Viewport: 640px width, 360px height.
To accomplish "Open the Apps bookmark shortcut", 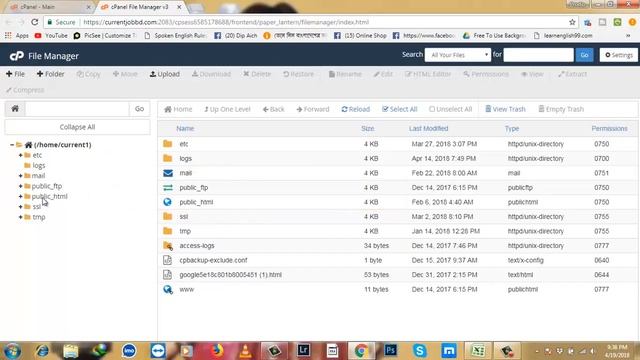I will (17, 36).
